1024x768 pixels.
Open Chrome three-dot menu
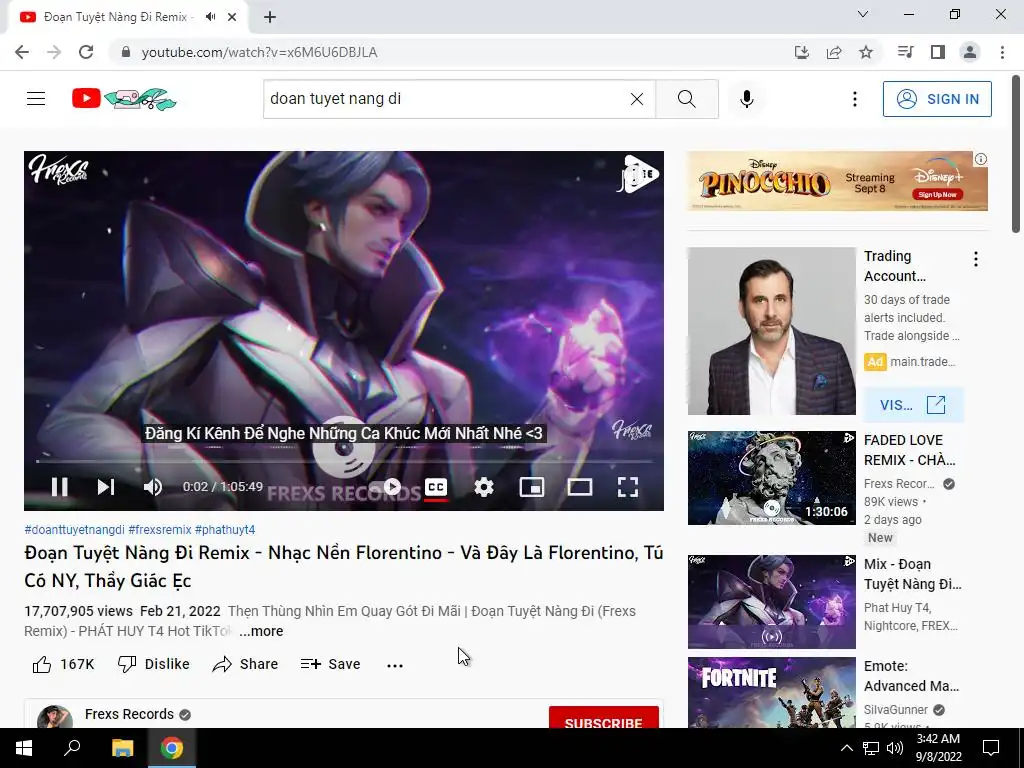click(1002, 52)
